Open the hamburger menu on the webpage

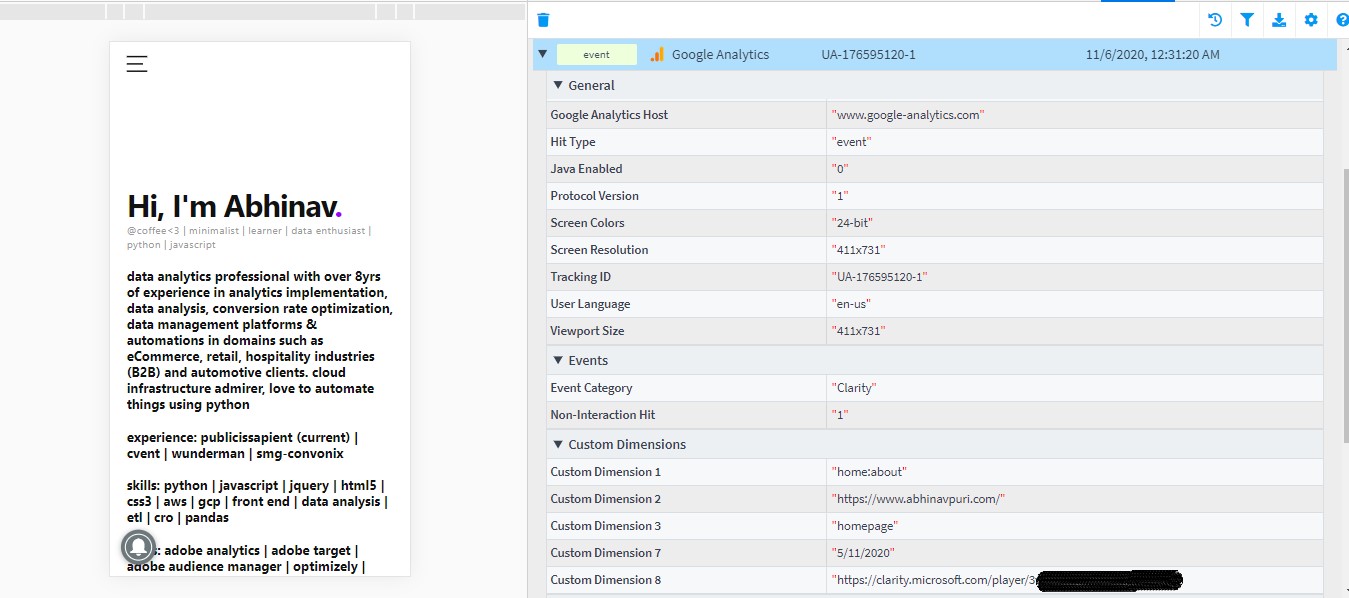coord(137,64)
